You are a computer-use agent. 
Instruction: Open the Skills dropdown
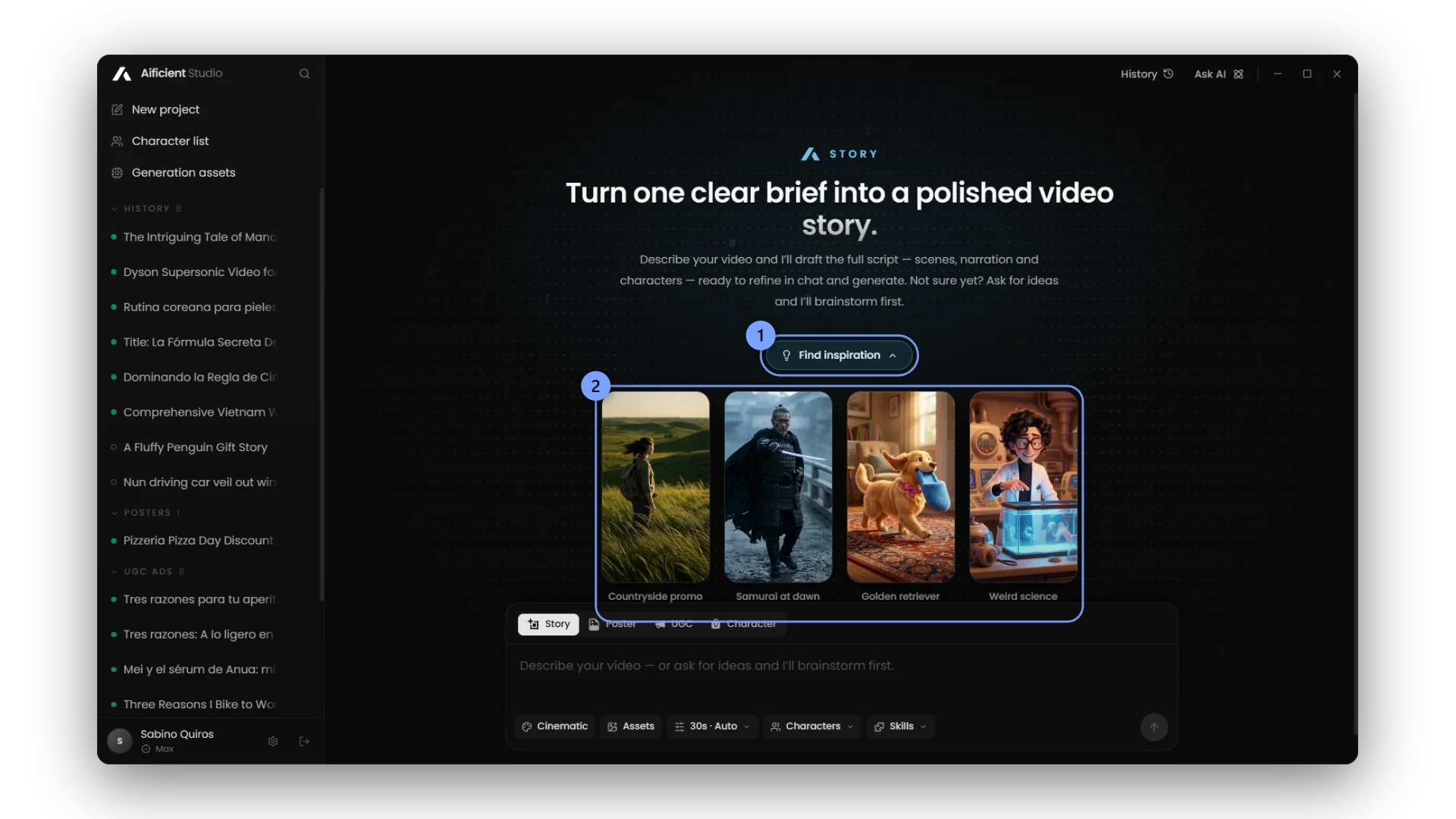[901, 726]
